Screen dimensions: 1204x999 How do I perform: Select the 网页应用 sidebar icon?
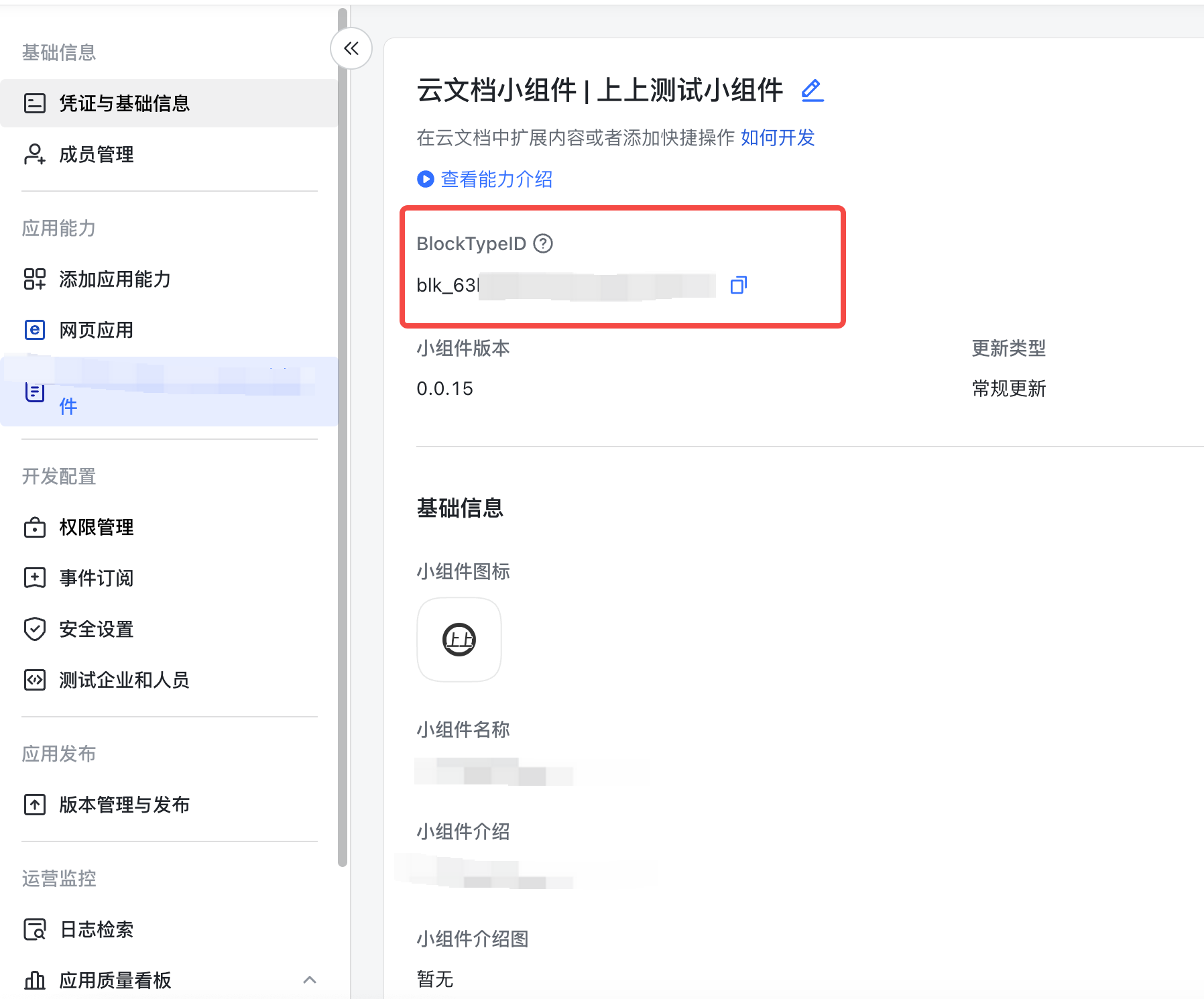35,329
